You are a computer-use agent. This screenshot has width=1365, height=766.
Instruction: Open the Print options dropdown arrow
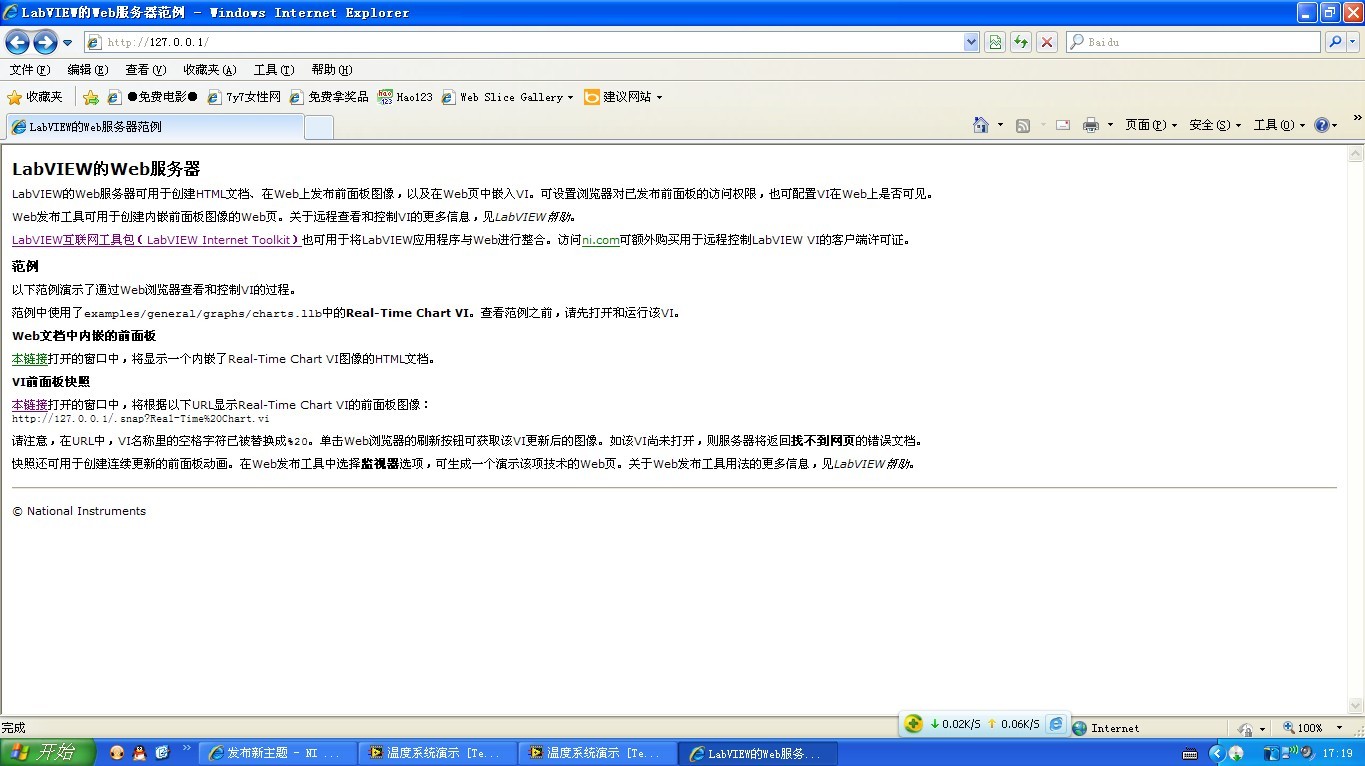click(1110, 125)
